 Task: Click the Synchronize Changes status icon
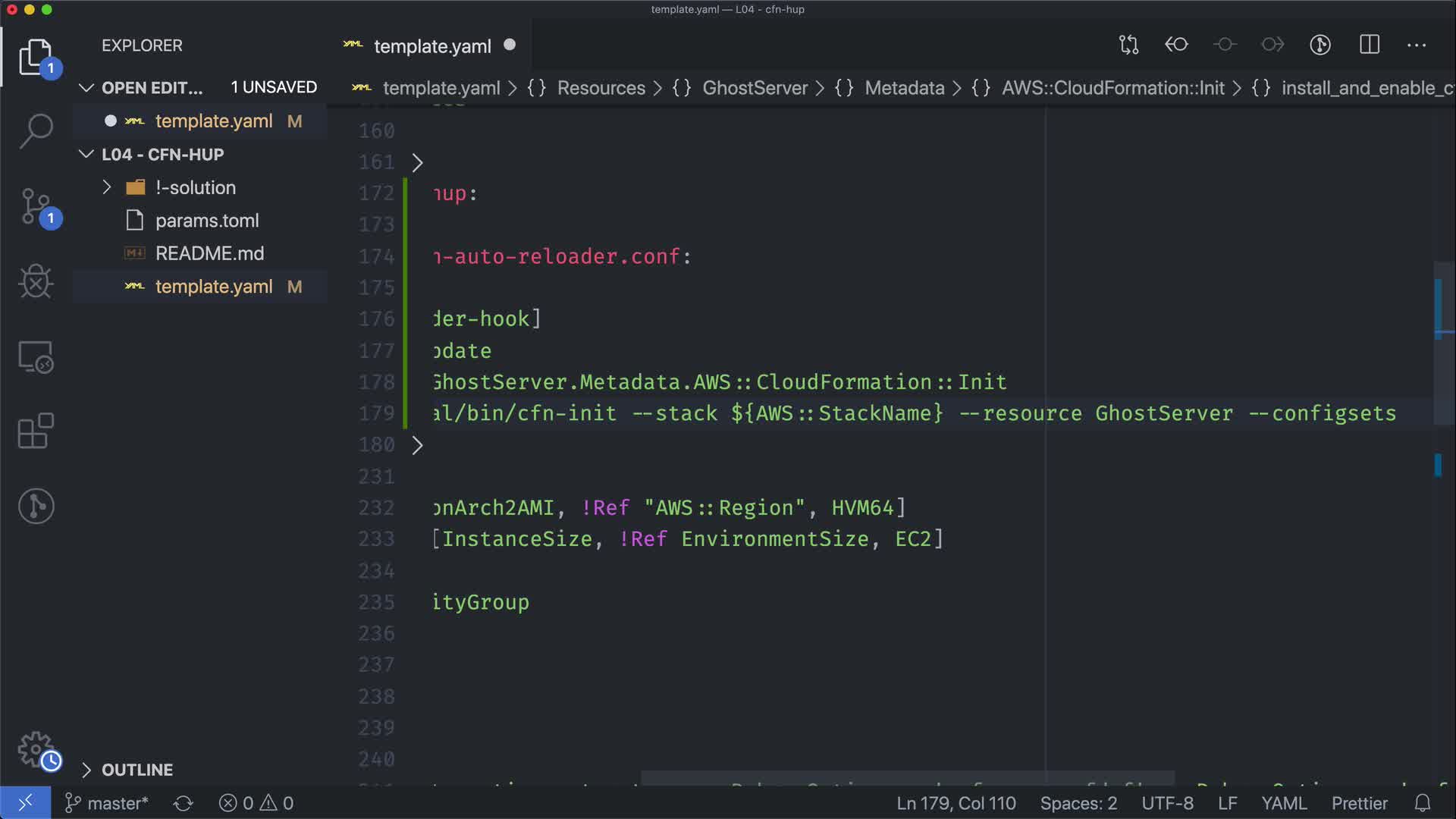[183, 803]
